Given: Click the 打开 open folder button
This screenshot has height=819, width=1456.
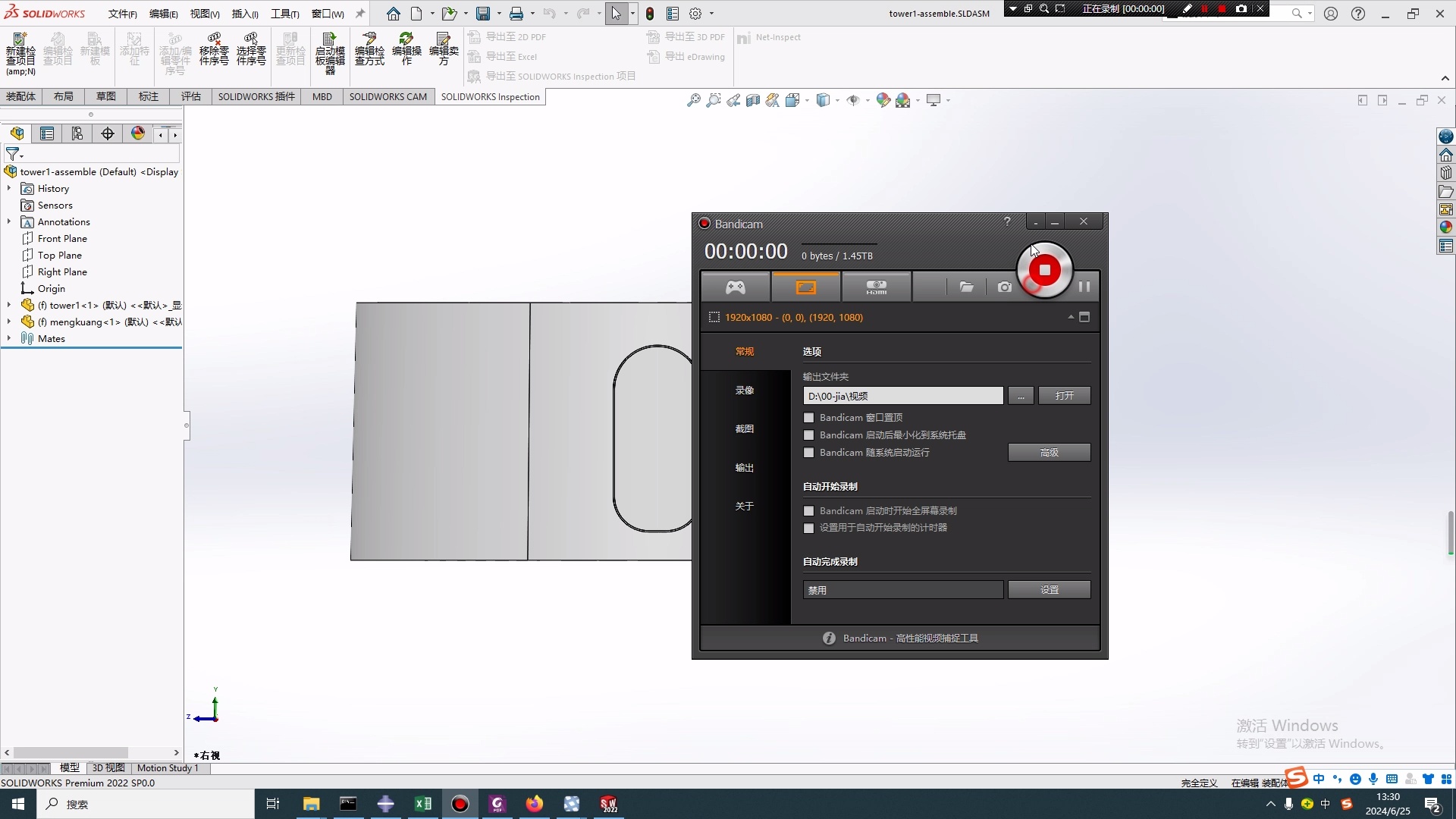Looking at the screenshot, I should tap(1065, 395).
